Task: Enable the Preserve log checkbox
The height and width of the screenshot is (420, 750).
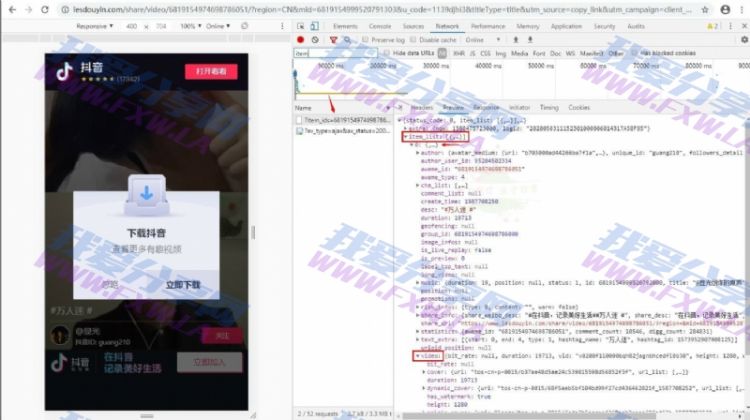Action: tap(365, 40)
